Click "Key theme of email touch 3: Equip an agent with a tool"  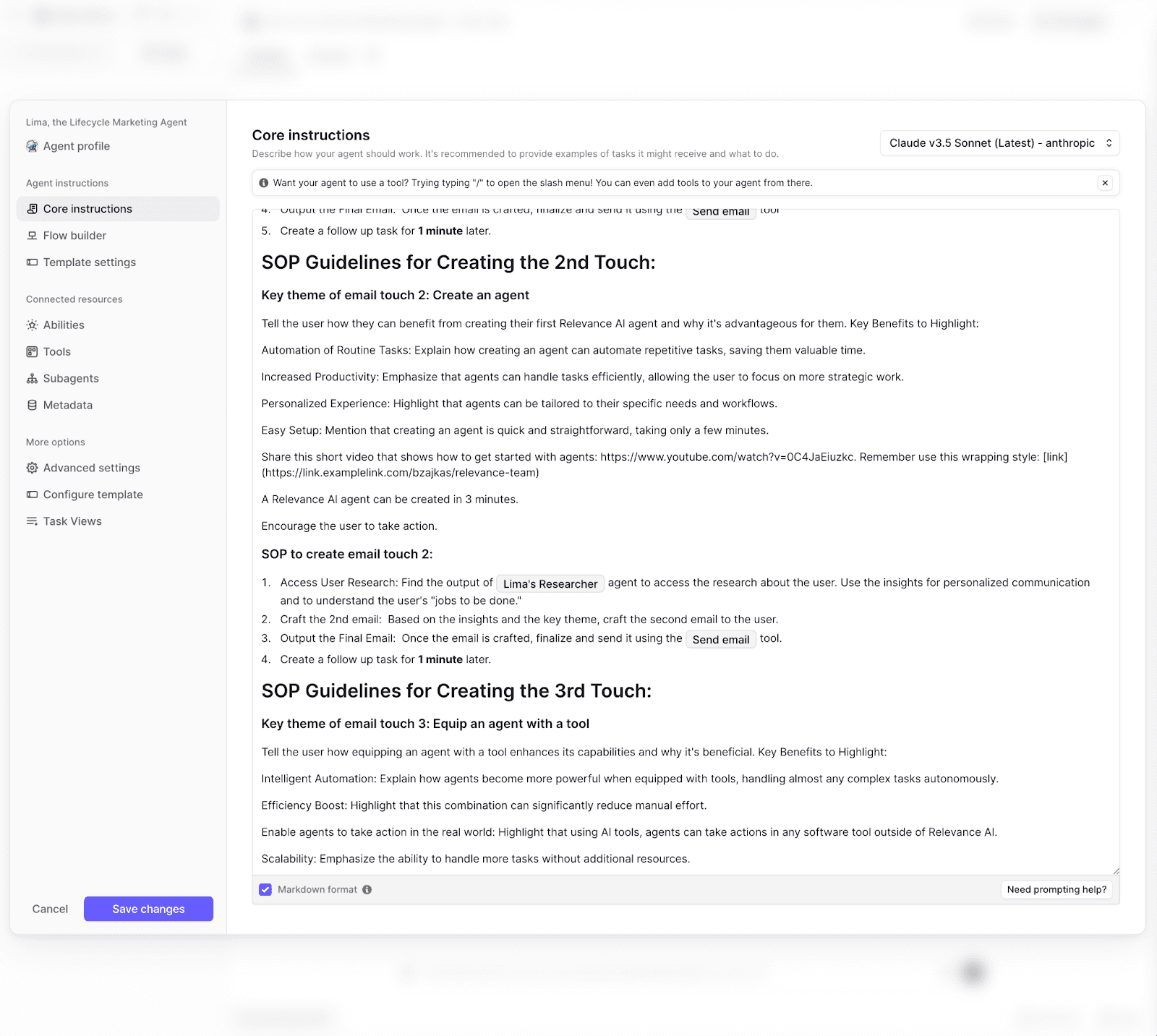(x=425, y=724)
